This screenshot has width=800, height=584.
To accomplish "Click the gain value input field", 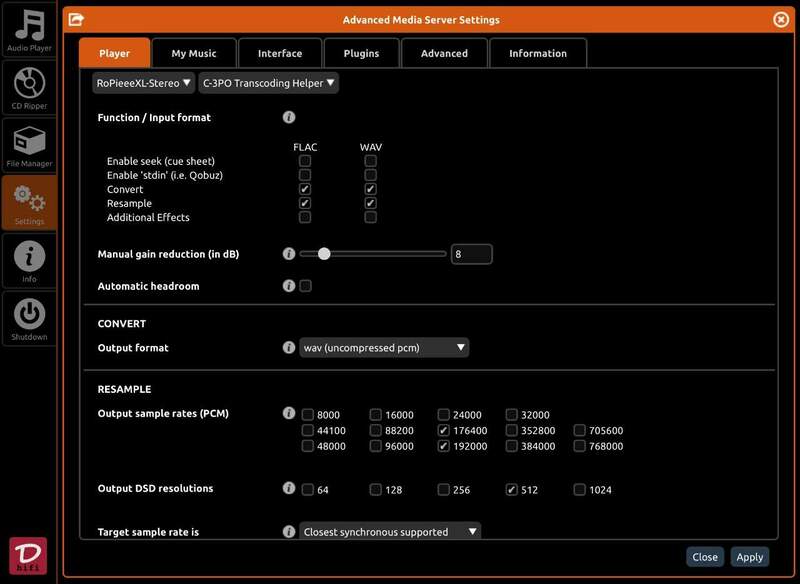I will pyautogui.click(x=471, y=254).
